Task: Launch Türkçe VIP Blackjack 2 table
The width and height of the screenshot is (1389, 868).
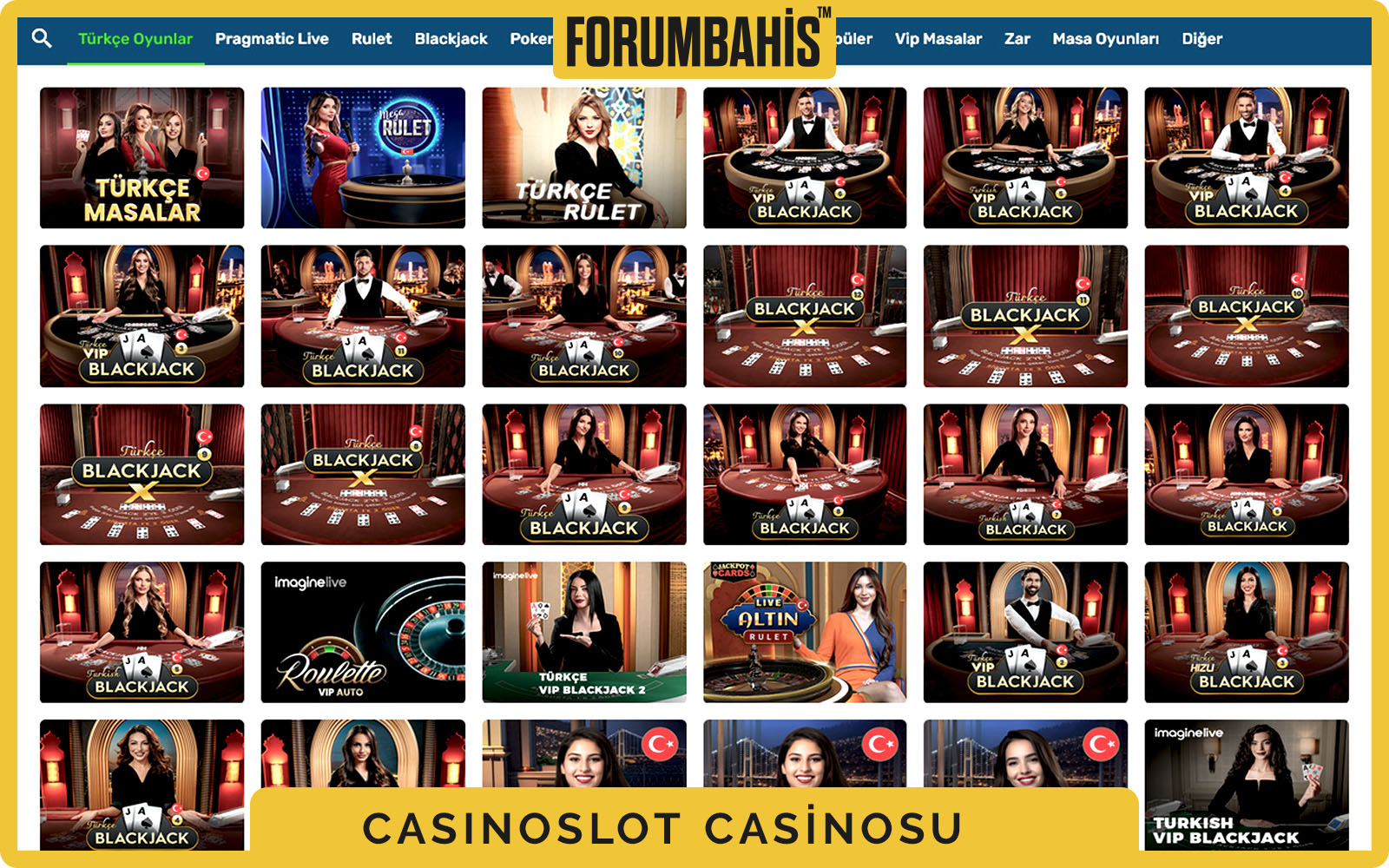Action: (x=584, y=632)
